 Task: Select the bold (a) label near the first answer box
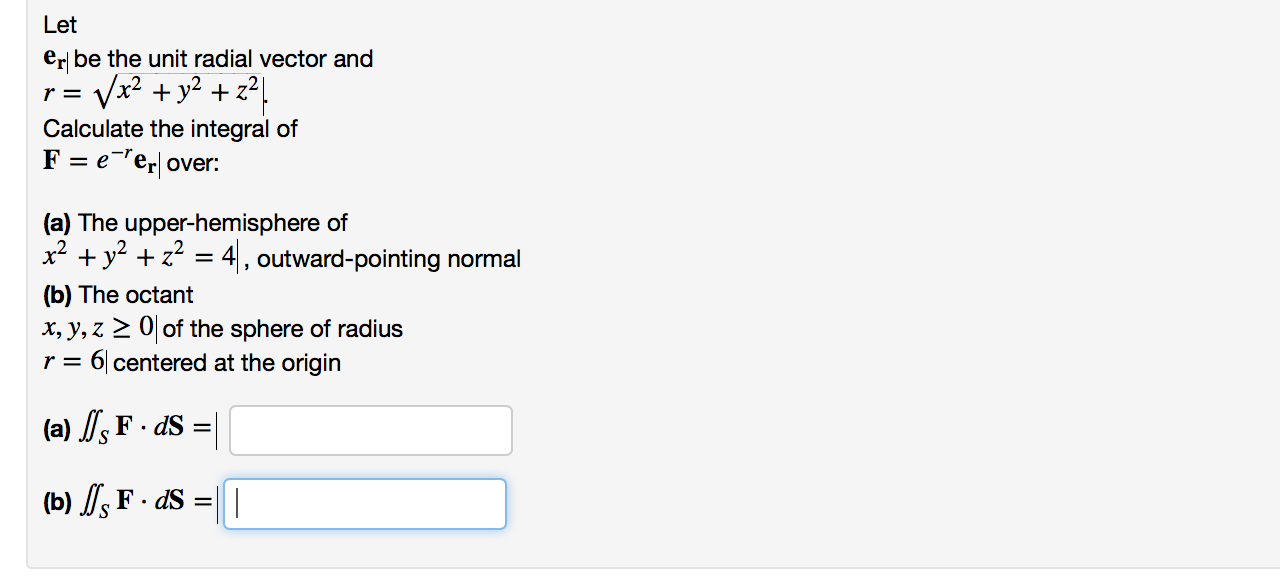[56, 430]
